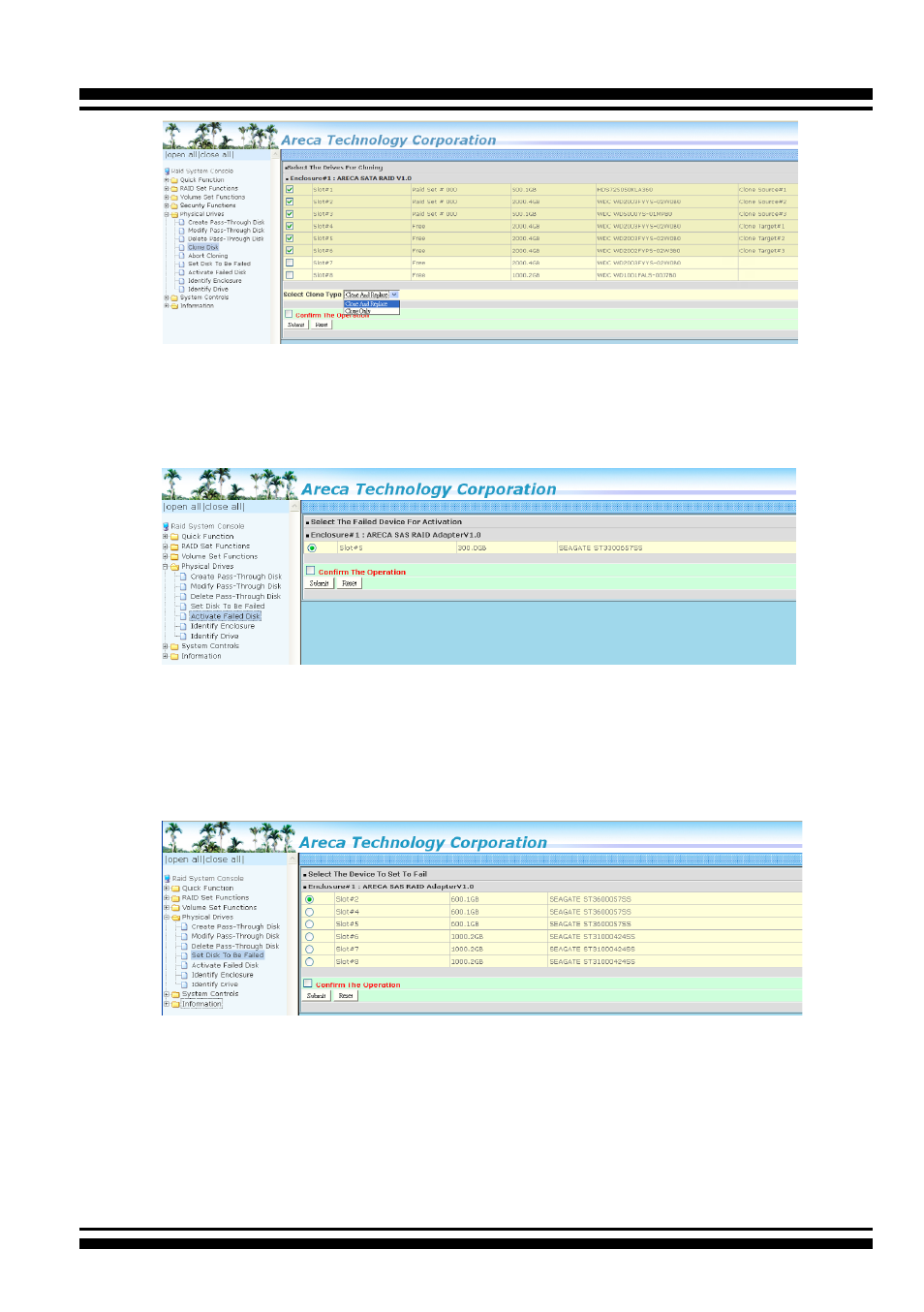Click Modify Pass-Through Disk page icon, middle sidebar
This screenshot has width=924, height=1312.
click(184, 586)
